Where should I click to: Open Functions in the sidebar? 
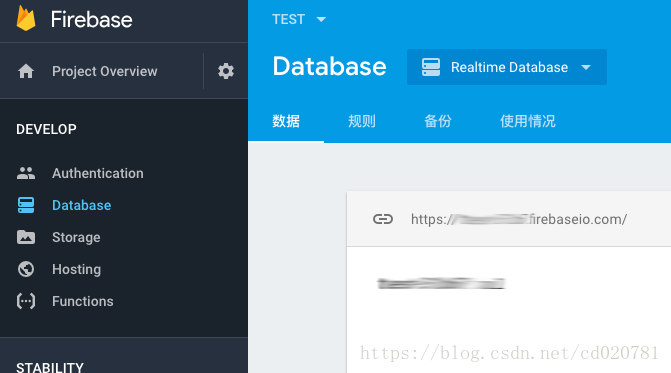(x=83, y=301)
